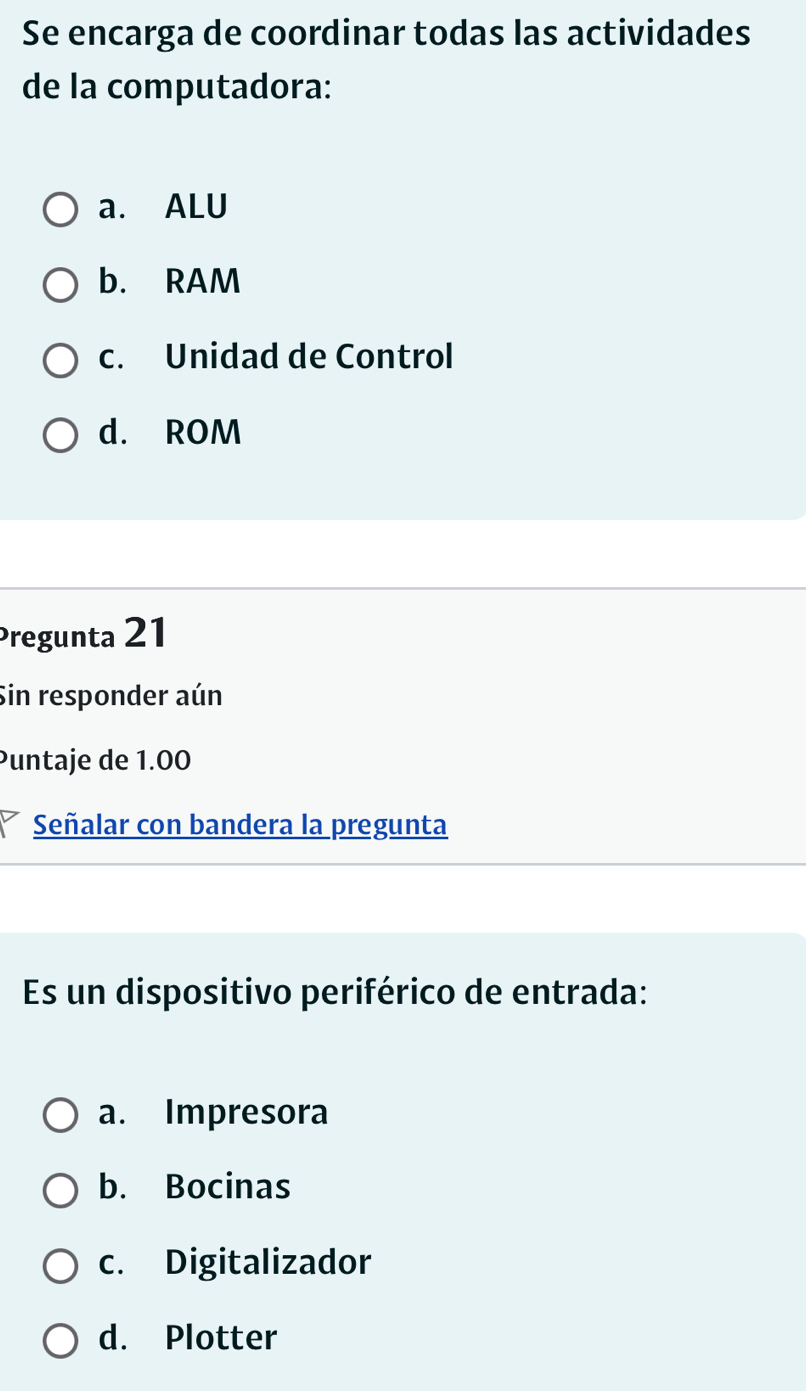
Task: Select the radio button for ALU
Action: click(60, 210)
